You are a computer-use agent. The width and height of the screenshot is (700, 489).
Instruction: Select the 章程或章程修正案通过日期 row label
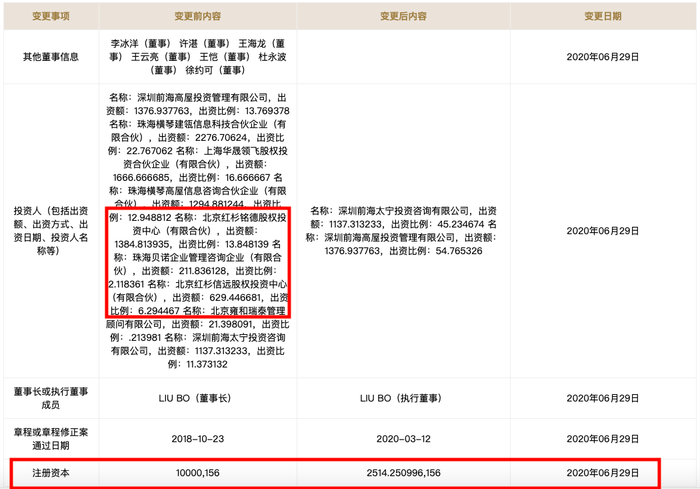51,439
